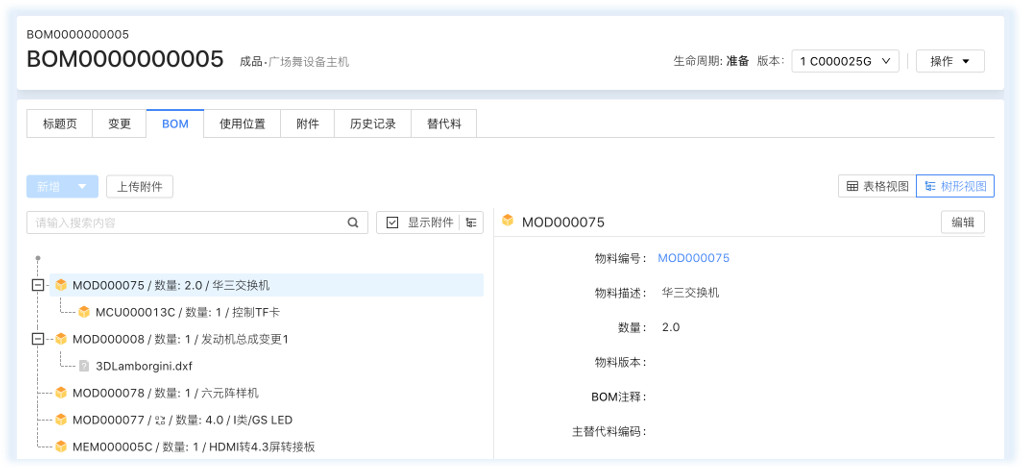Click the cube icon in the MOD000075 detail header
Image resolution: width=1023 pixels, height=470 pixels.
[507, 221]
